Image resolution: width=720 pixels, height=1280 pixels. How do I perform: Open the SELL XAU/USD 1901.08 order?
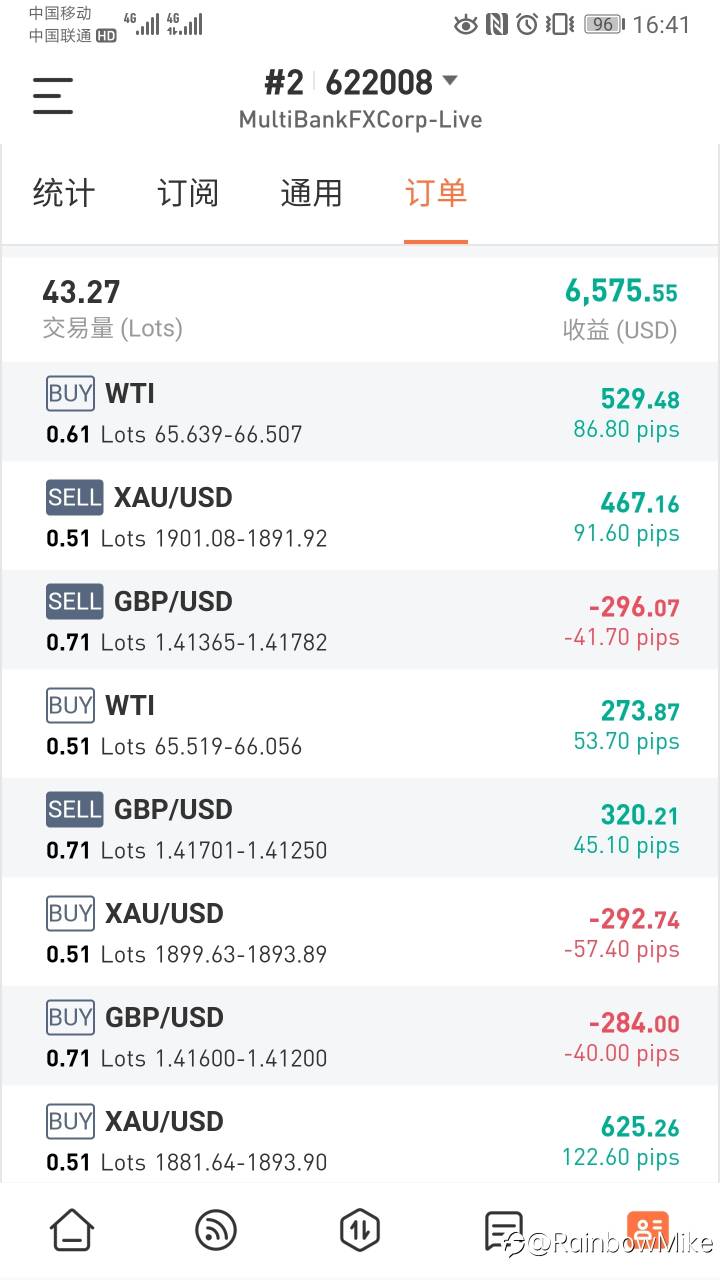[x=360, y=517]
